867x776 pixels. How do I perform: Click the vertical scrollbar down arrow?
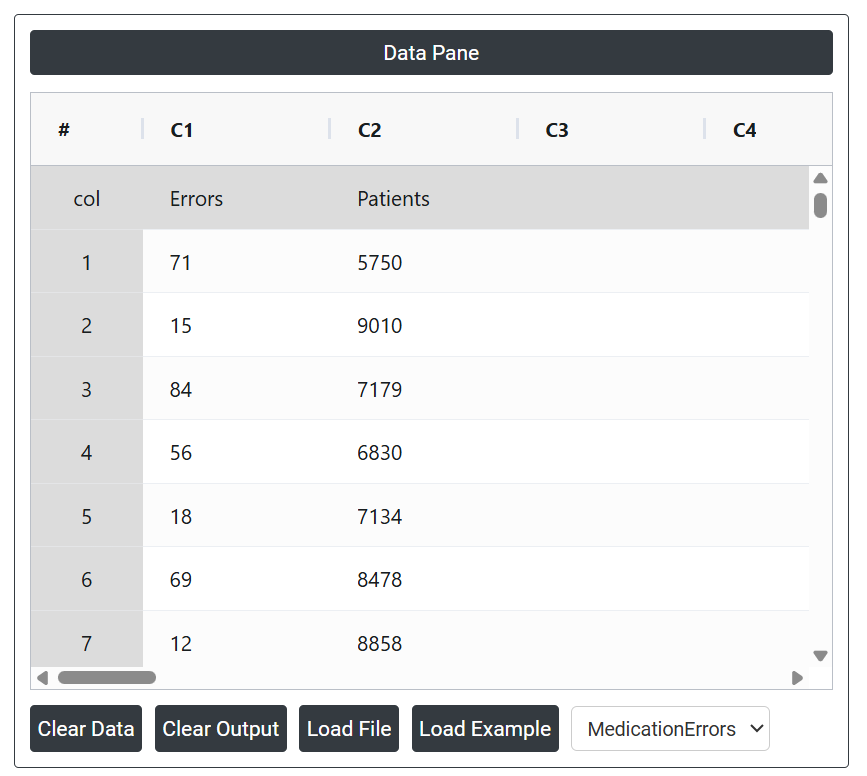pos(820,656)
